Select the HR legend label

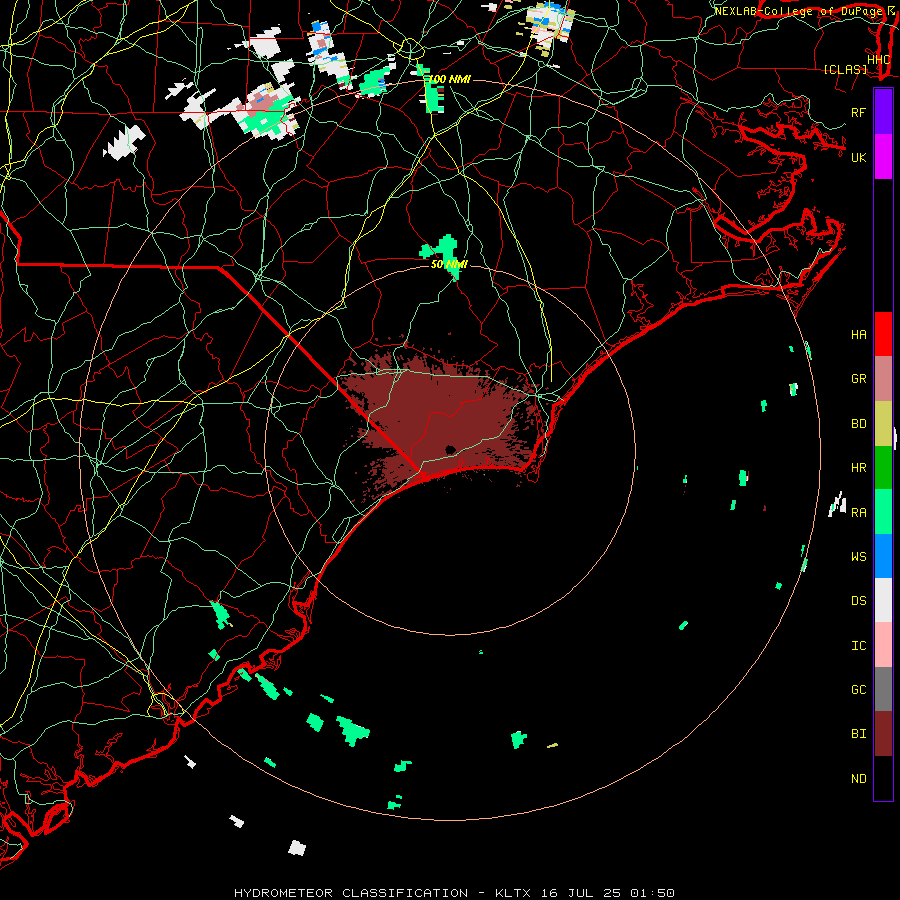(858, 468)
